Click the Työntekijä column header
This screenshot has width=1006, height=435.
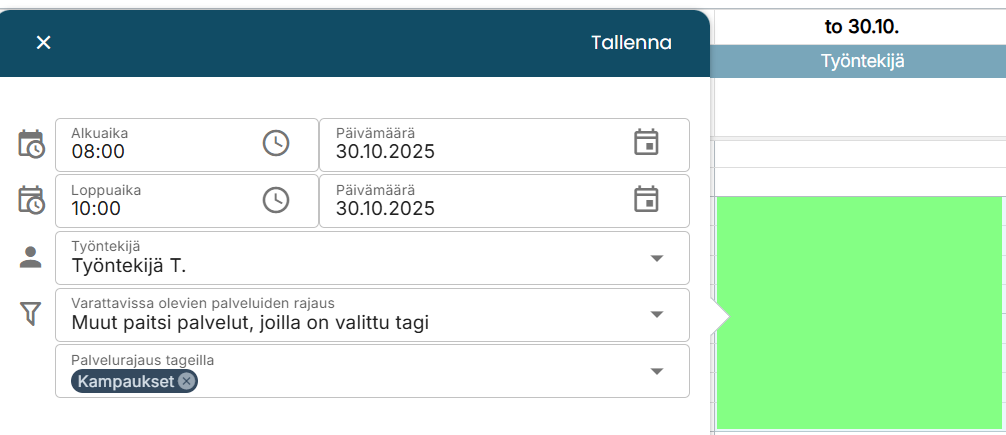pos(862,61)
